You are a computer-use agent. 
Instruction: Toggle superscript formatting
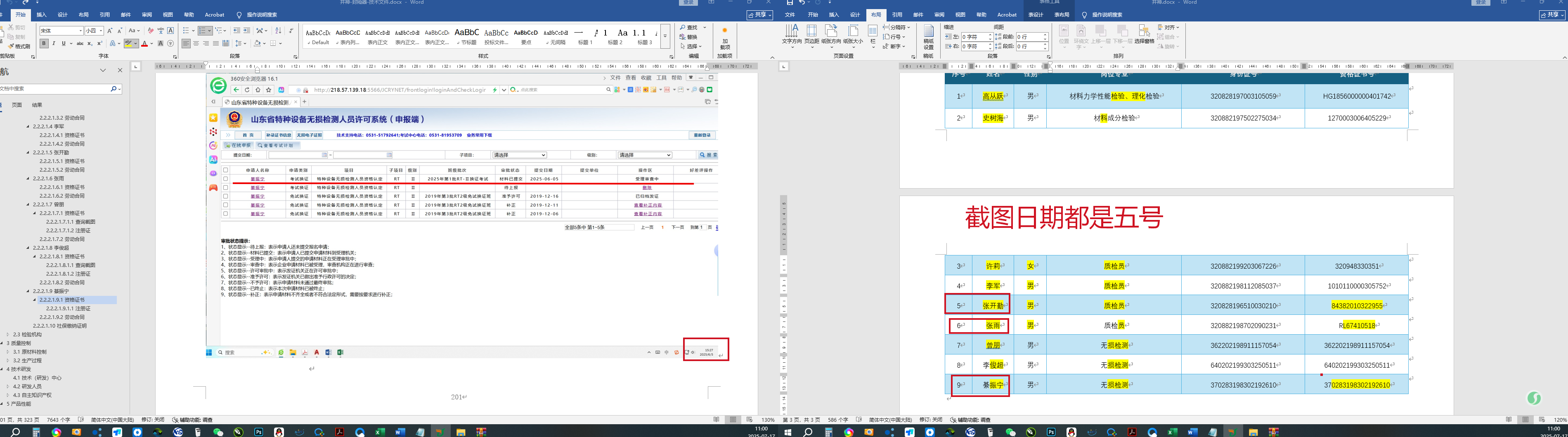click(100, 44)
